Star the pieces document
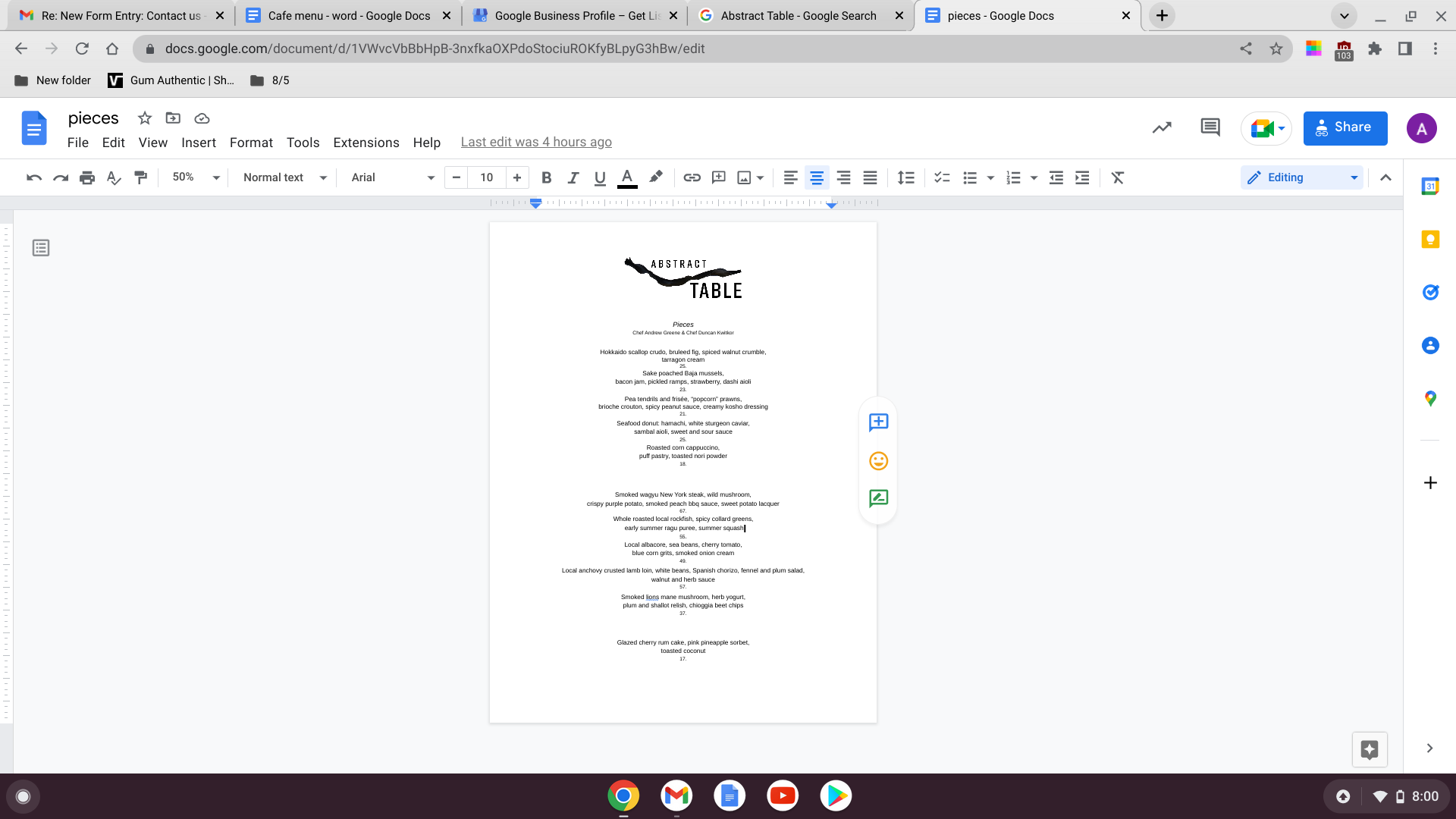 (145, 118)
